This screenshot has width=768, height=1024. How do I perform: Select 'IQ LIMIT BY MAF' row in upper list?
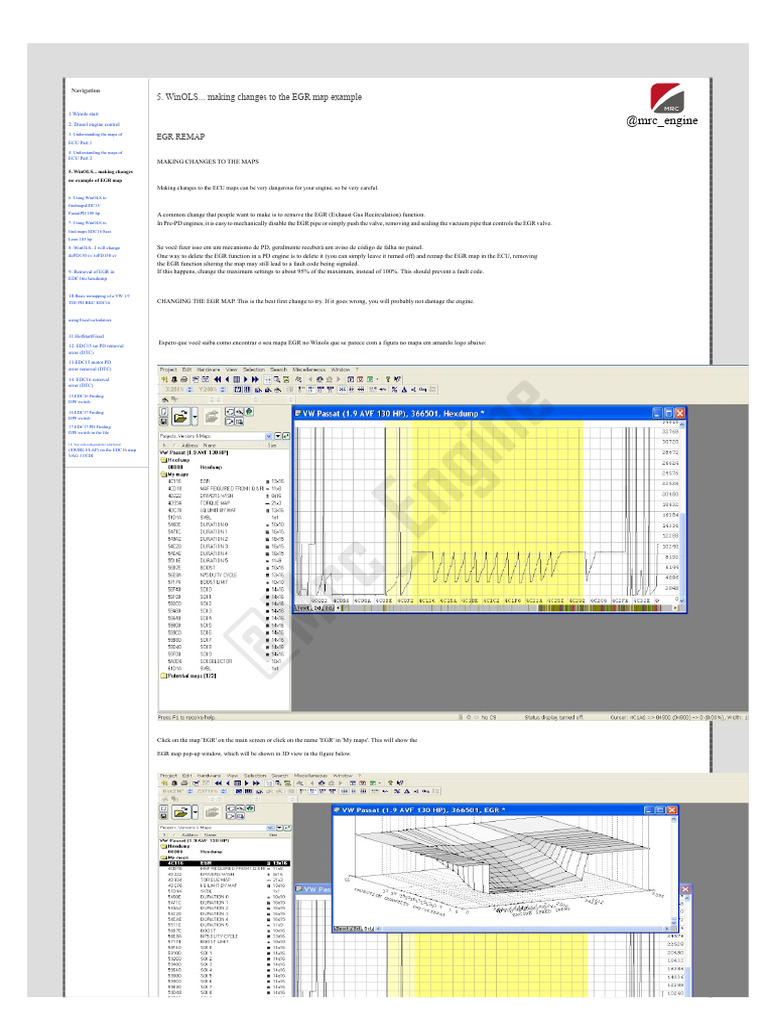coord(225,510)
